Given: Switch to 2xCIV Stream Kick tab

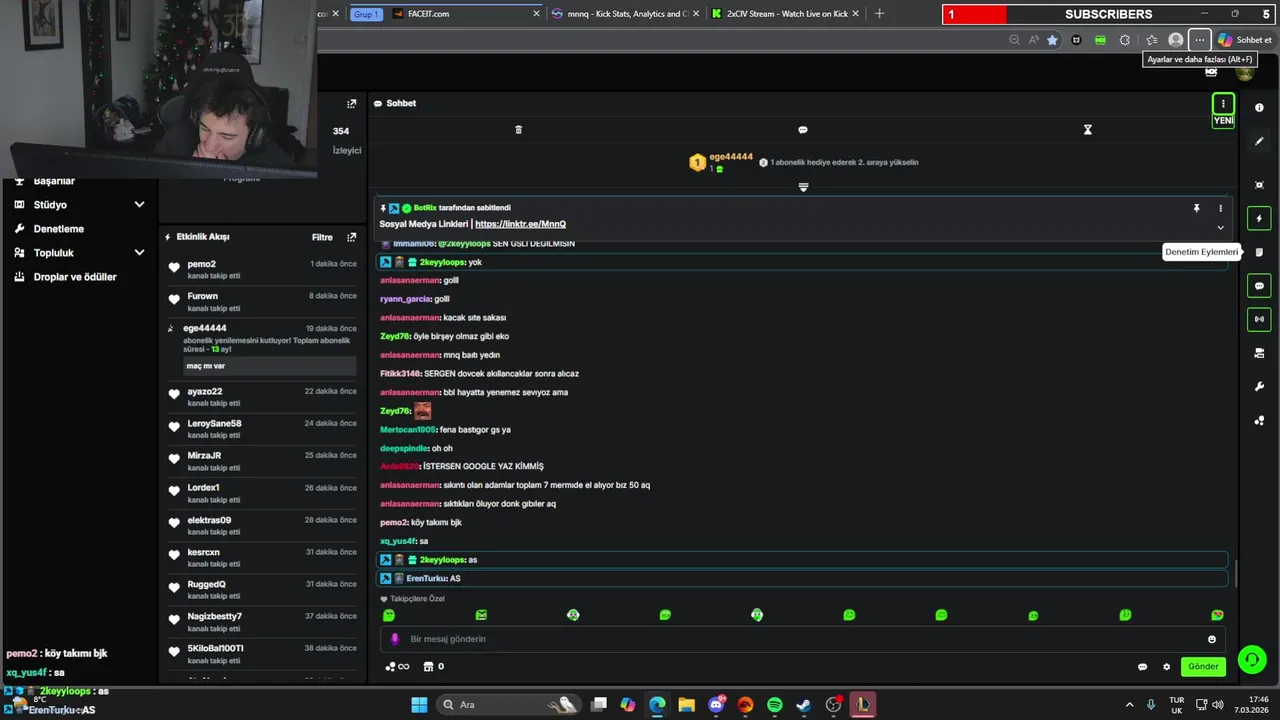Looking at the screenshot, I should (787, 14).
